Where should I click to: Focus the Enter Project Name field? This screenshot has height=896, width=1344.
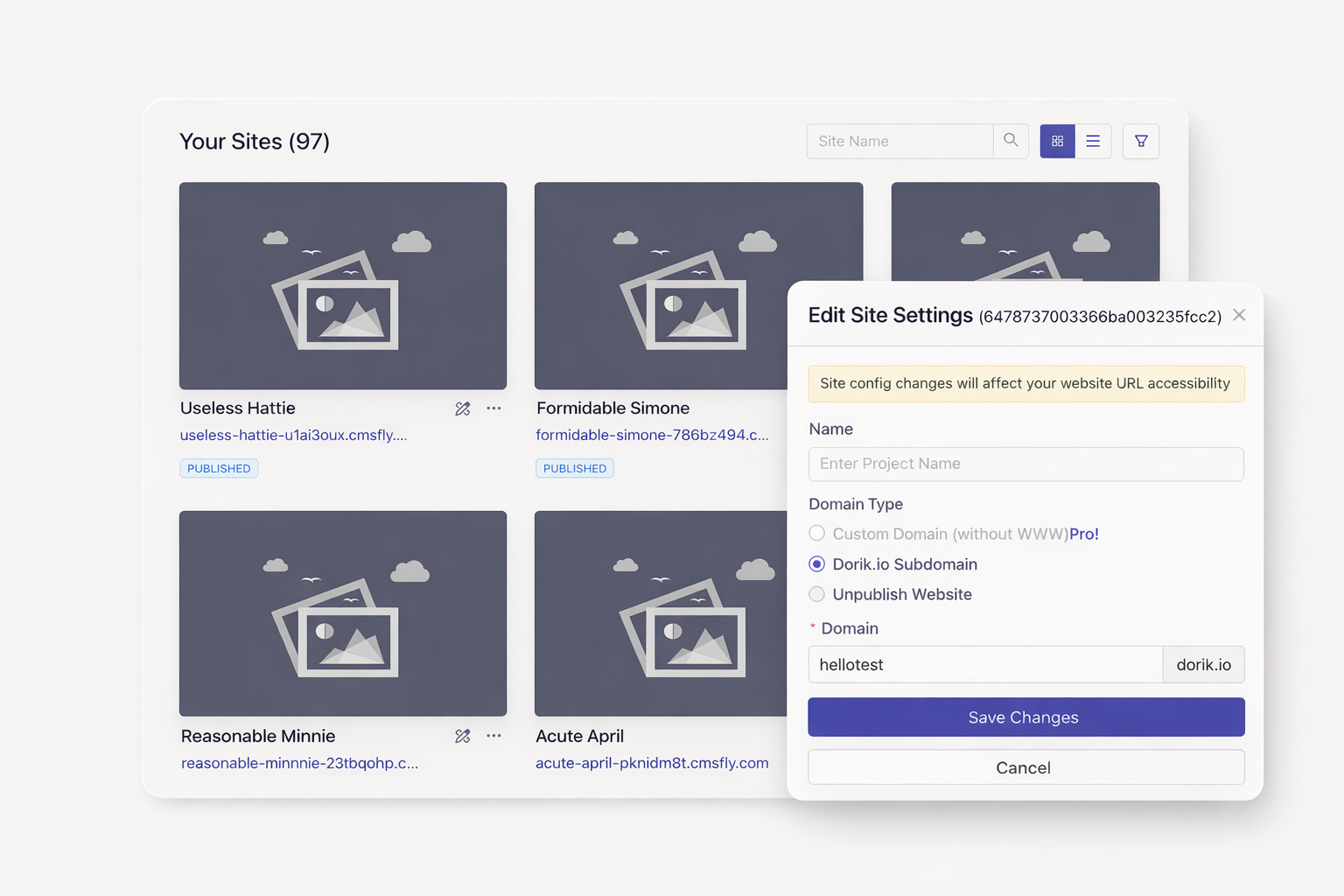pos(1025,465)
